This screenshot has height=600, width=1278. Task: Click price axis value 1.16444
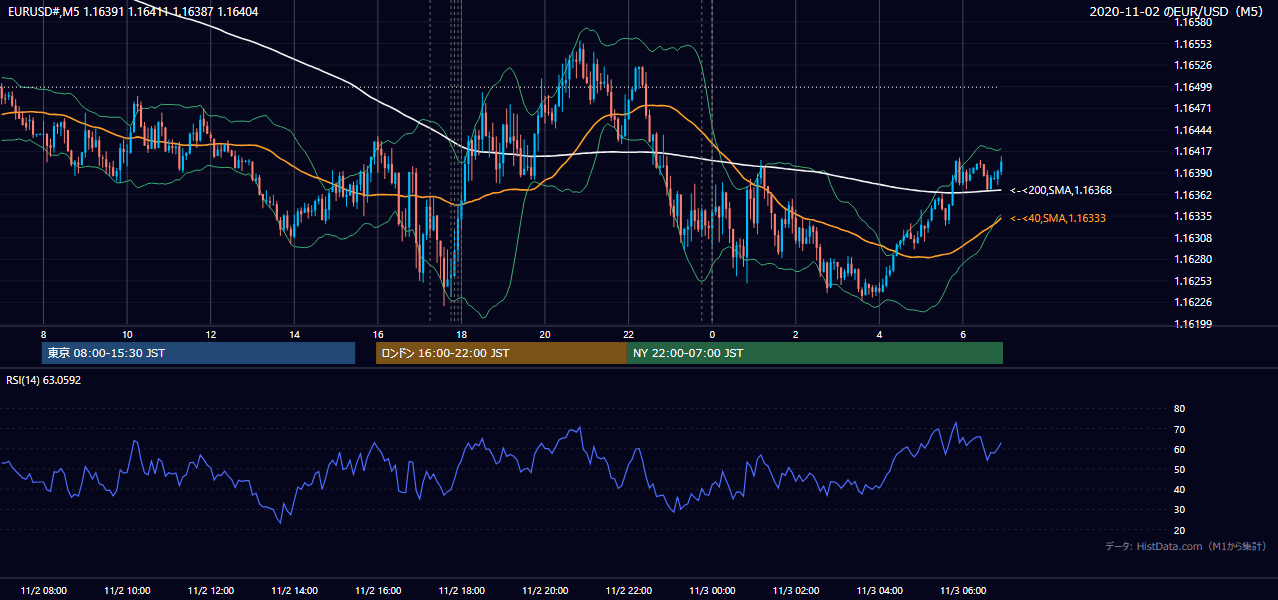(1193, 130)
